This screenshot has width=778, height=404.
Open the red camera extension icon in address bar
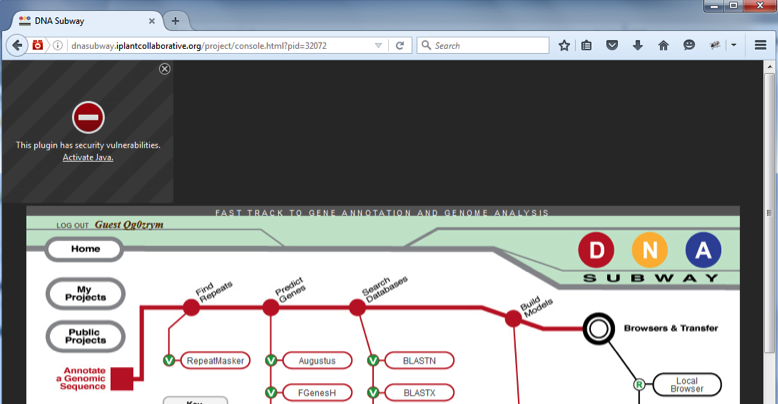38,45
